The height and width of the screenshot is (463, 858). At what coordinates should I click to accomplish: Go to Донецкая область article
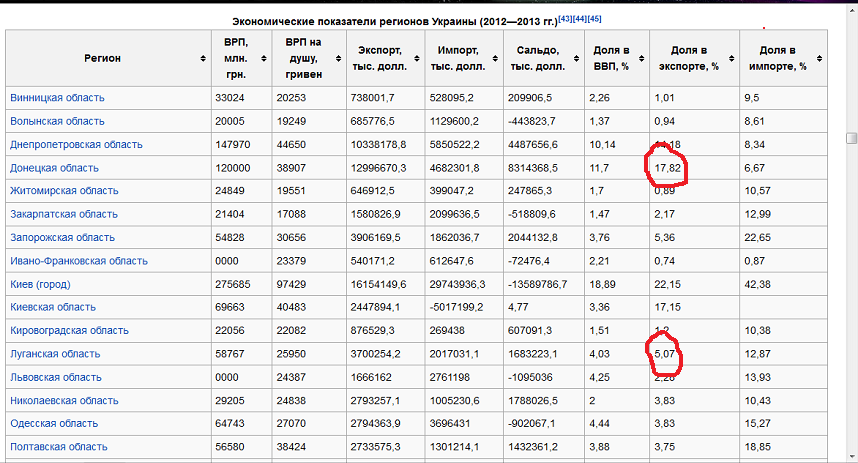(x=54, y=168)
